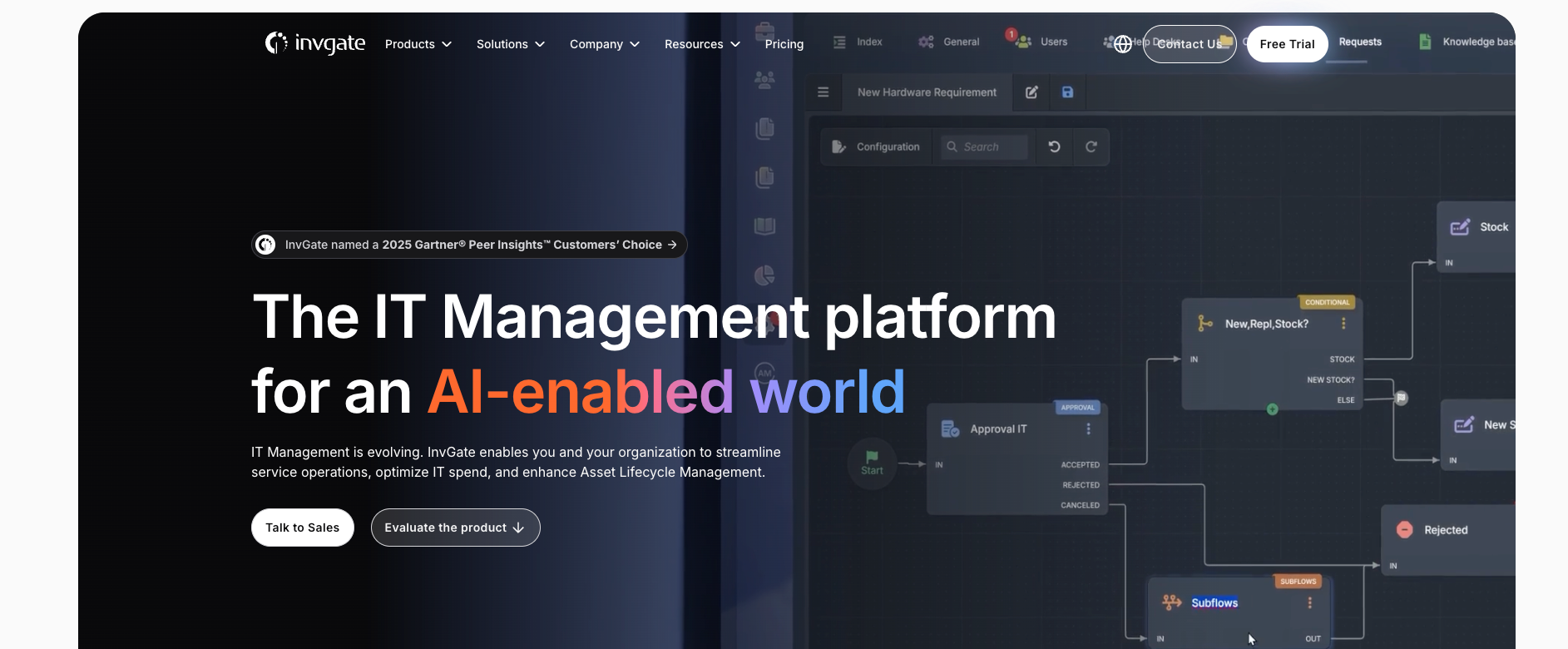Expand the Solutions dropdown menu
This screenshot has height=649, width=1568.
pyautogui.click(x=511, y=44)
